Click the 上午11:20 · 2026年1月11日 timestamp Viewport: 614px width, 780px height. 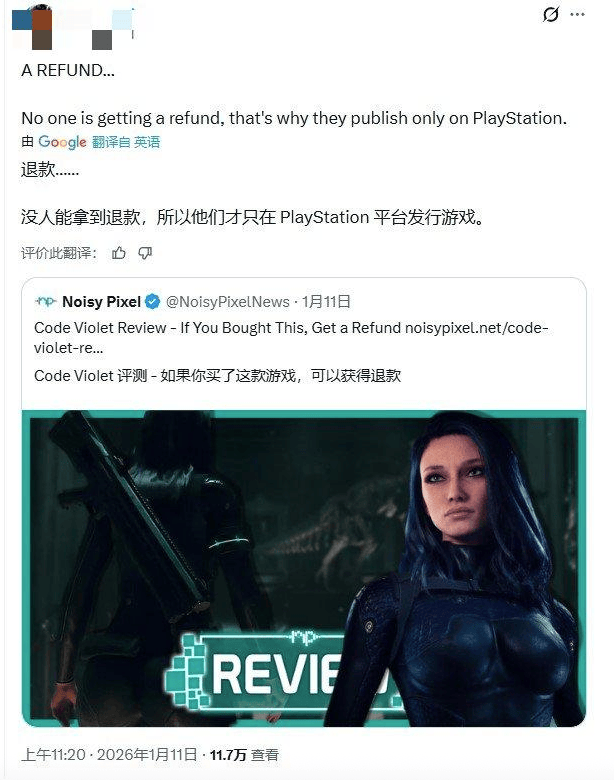coord(109,755)
